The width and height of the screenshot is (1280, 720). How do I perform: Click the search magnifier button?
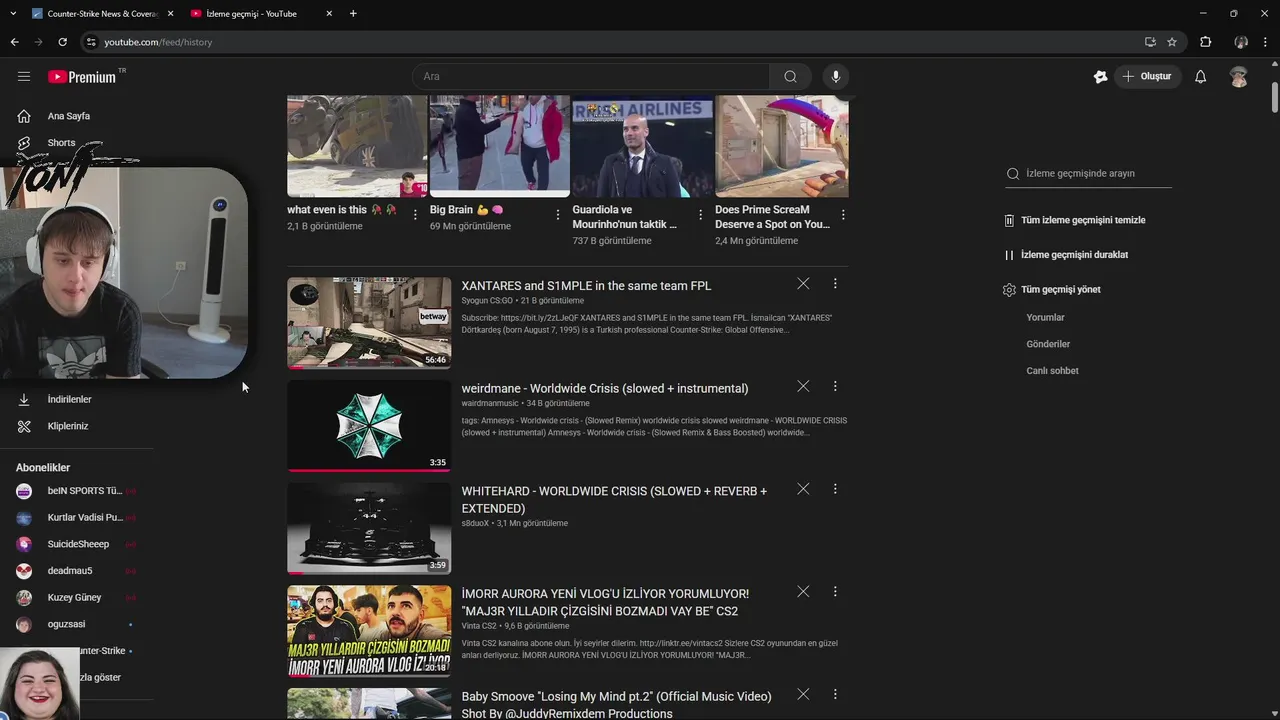pos(790,76)
